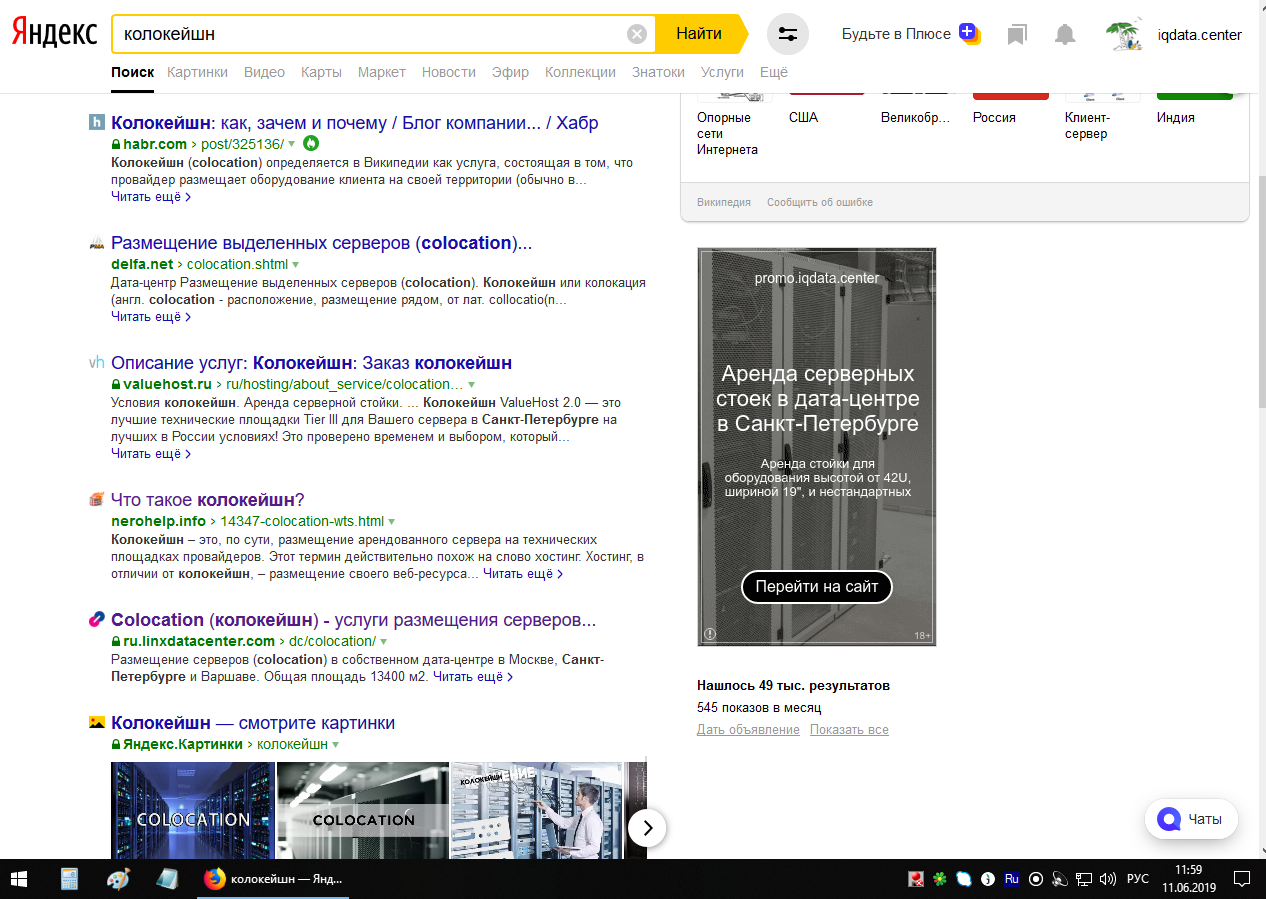Expand 'Читать ещё' under the habr.com snippet
The width and height of the screenshot is (1266, 899).
(151, 197)
